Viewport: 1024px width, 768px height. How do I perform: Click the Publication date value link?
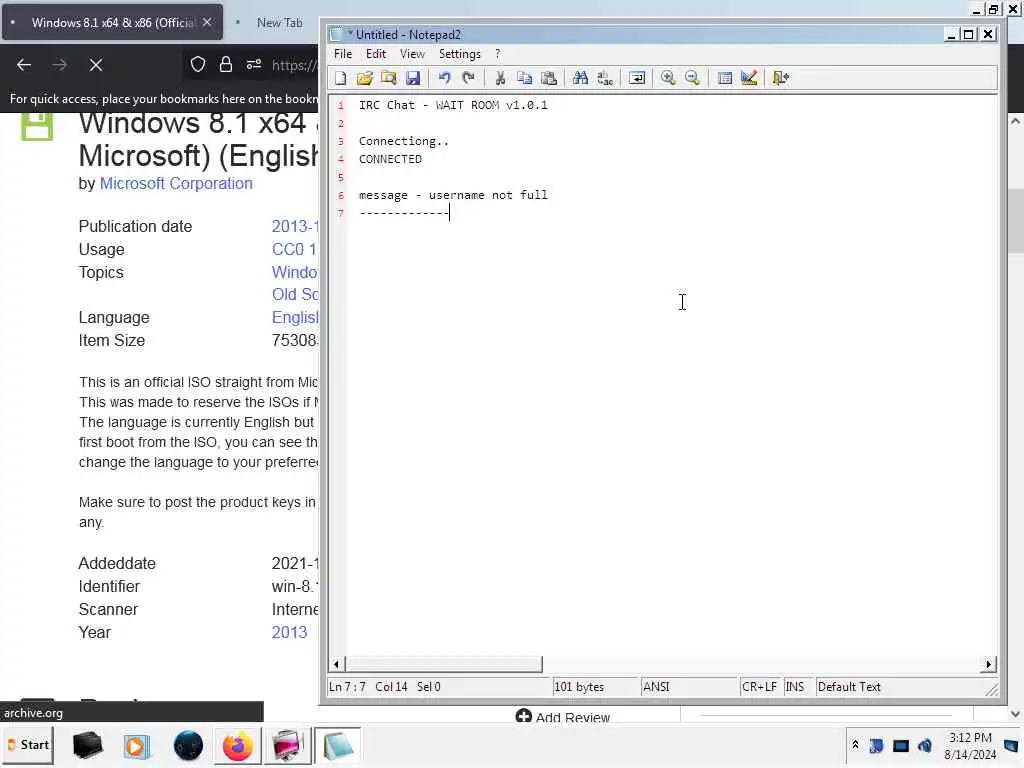tap(295, 227)
